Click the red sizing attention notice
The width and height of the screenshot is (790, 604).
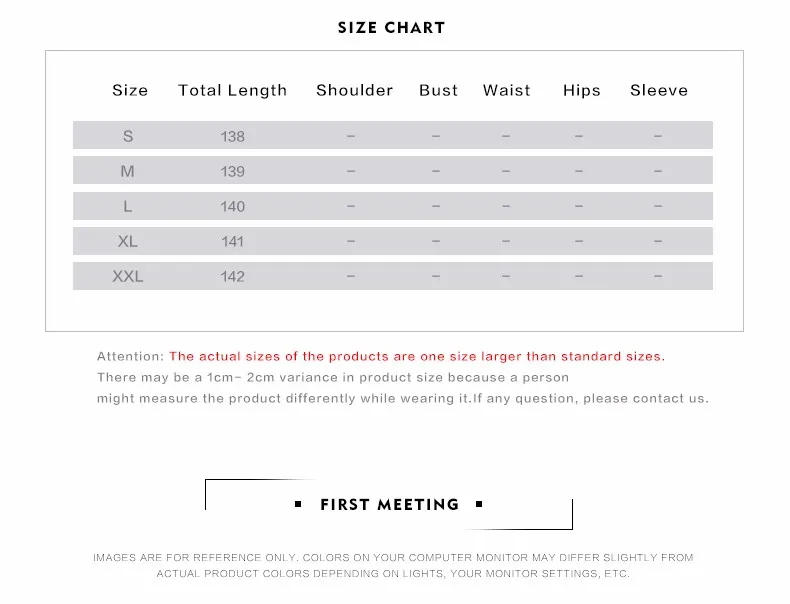417,357
